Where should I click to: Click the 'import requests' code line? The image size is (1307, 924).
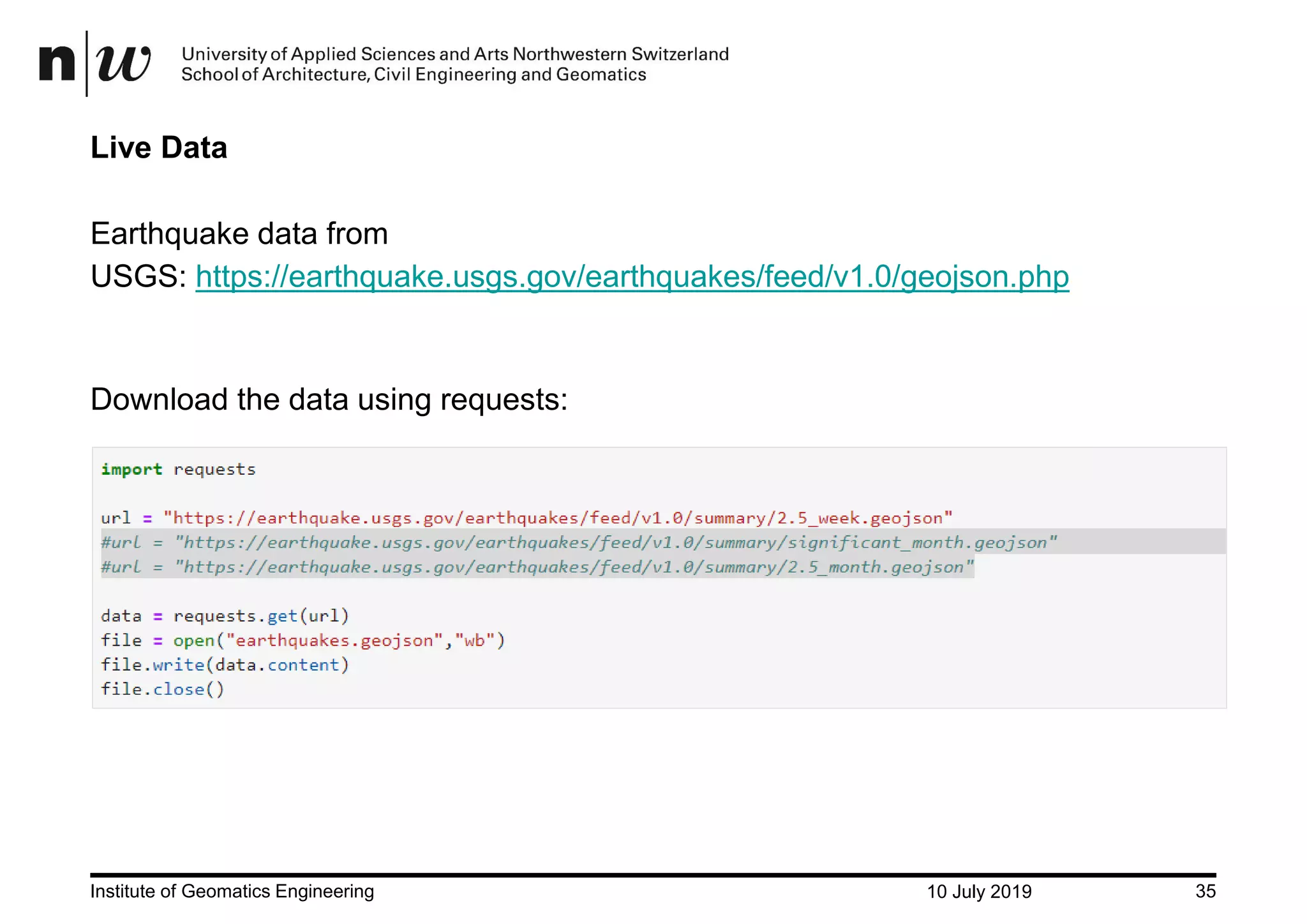coord(178,470)
